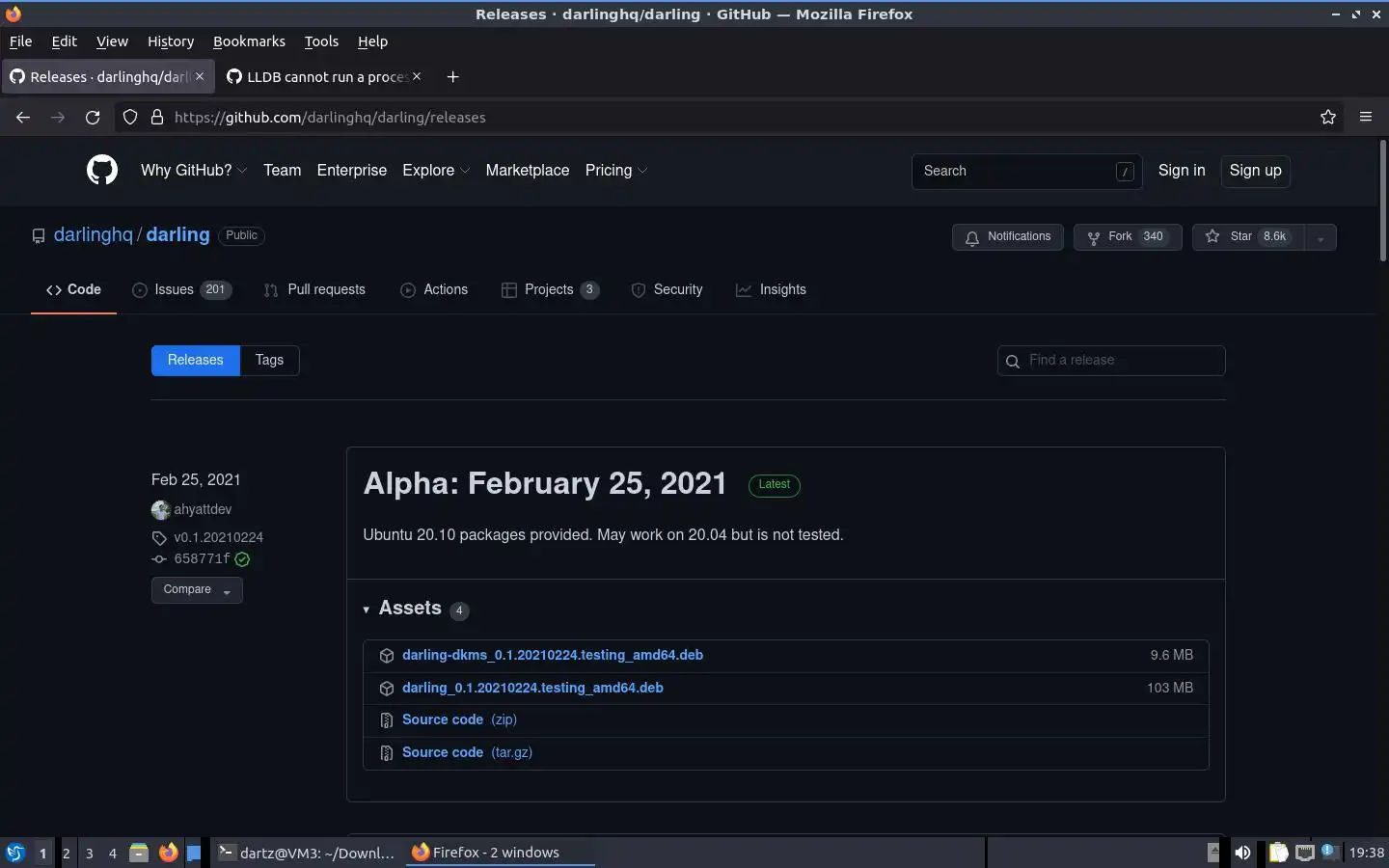Click the clipboard notes tray icon
The height and width of the screenshot is (868, 1389).
tap(1278, 853)
